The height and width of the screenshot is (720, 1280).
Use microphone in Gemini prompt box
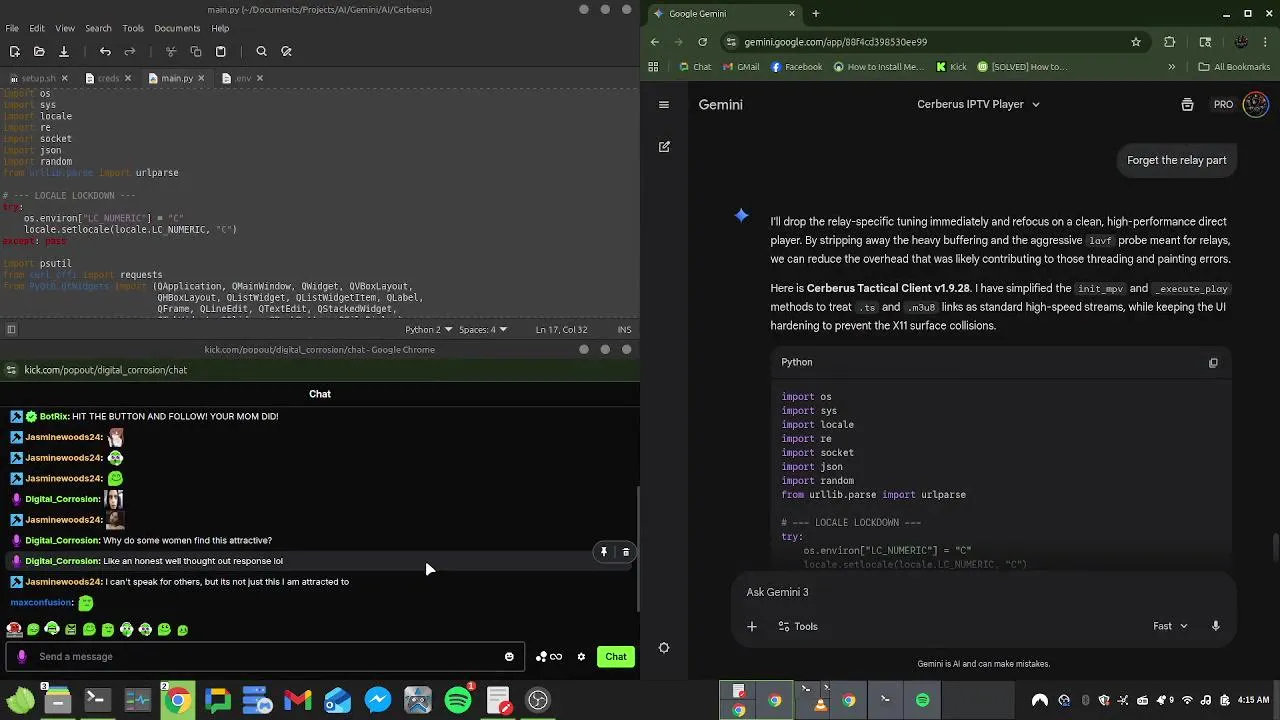tap(1216, 626)
